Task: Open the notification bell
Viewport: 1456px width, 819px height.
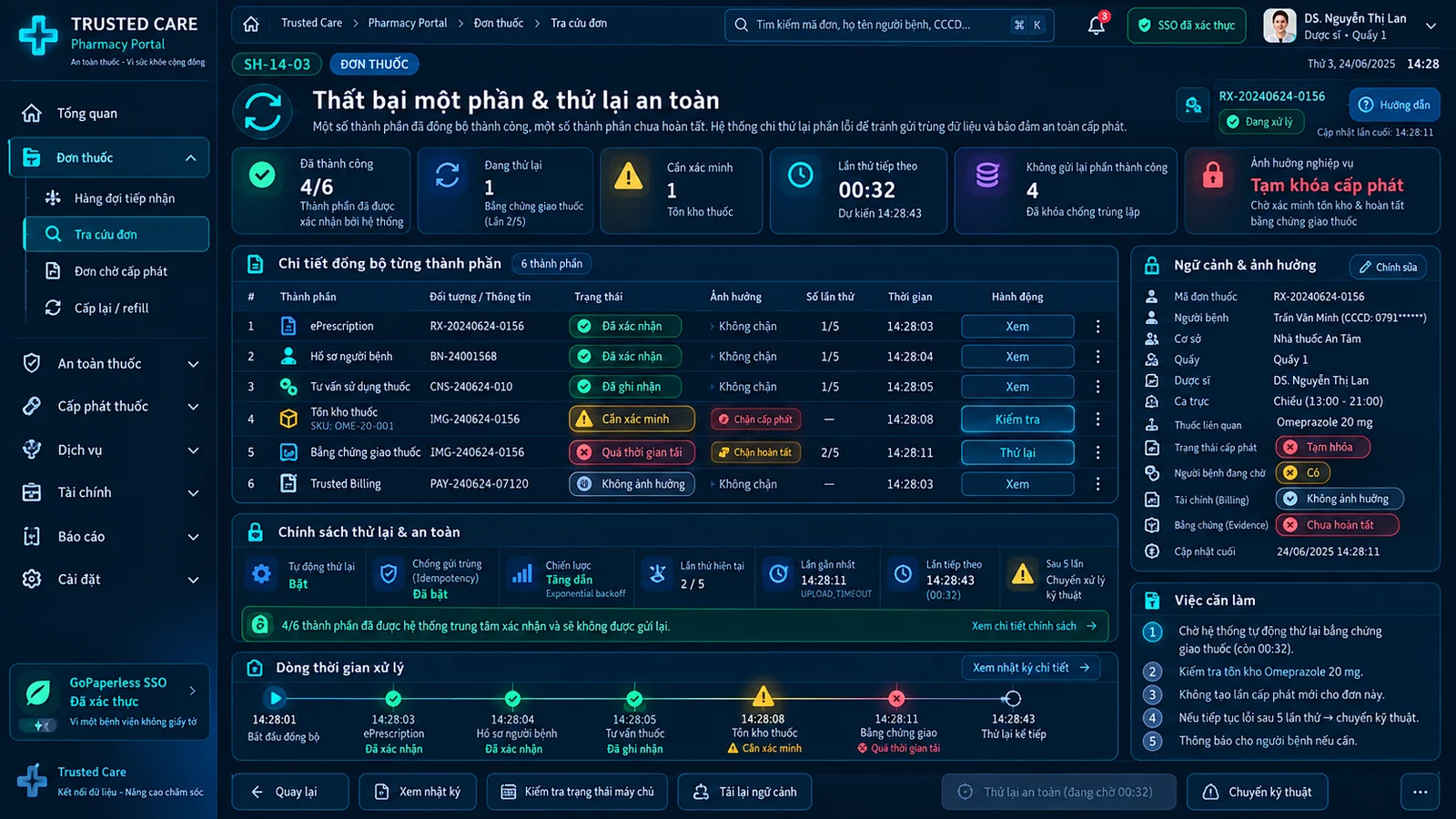Action: point(1097,25)
